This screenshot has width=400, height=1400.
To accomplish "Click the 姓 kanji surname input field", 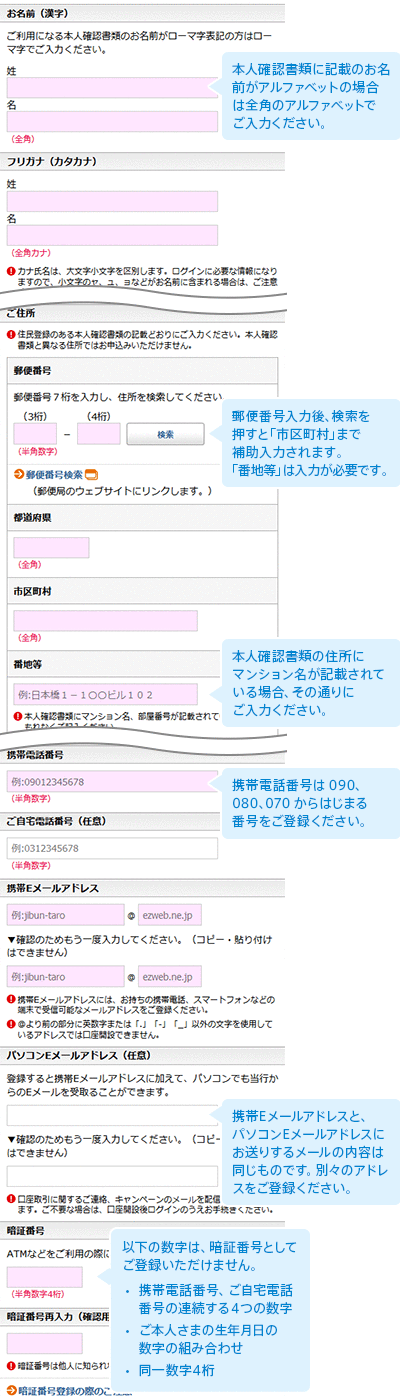I will click(112, 88).
